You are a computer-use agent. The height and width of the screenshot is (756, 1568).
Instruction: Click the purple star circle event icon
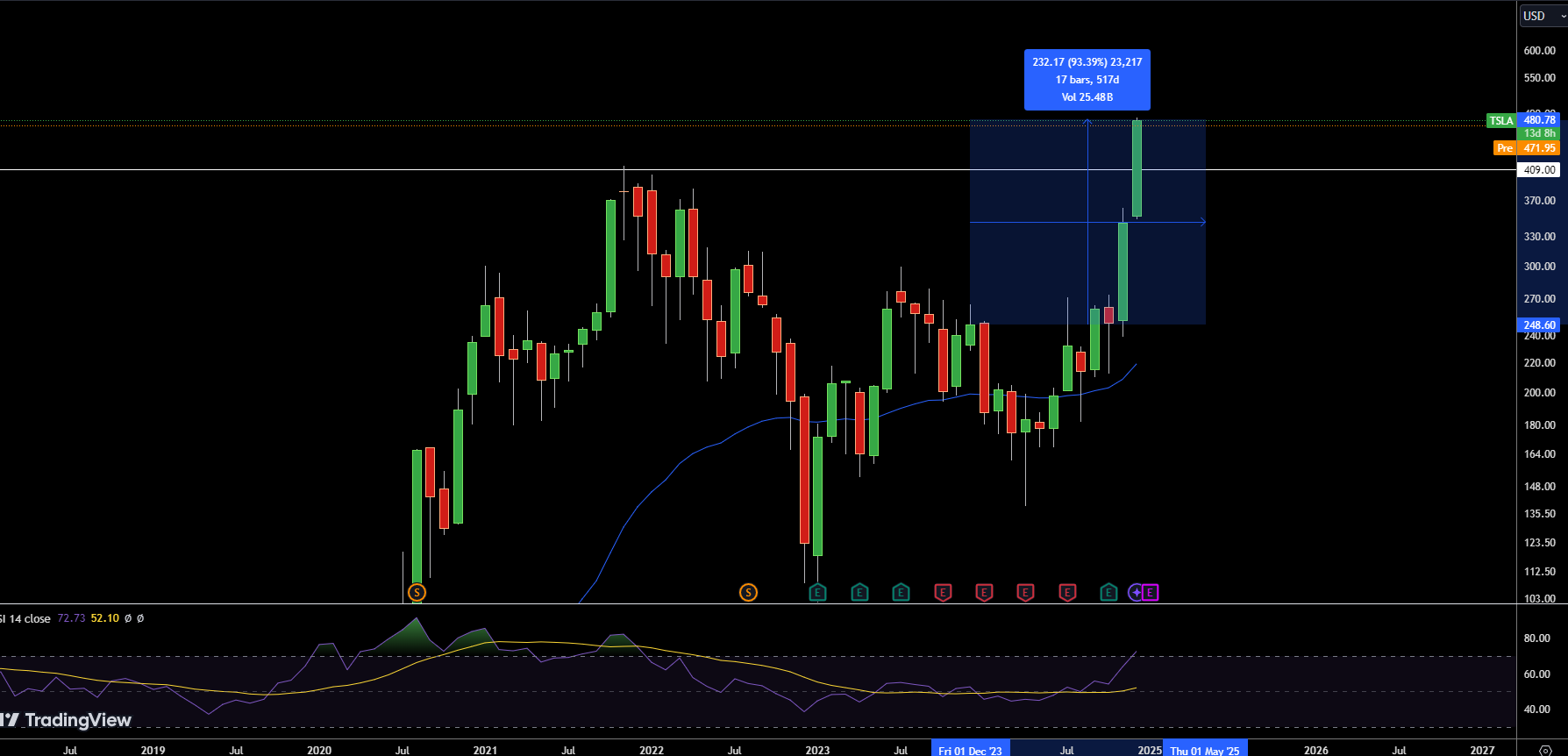point(1136,593)
